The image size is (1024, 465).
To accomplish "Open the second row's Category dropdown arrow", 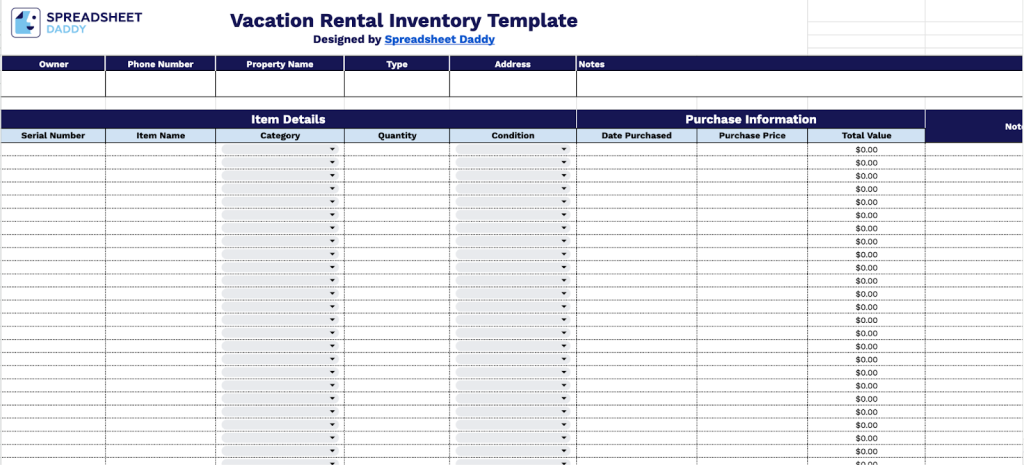I will (332, 163).
